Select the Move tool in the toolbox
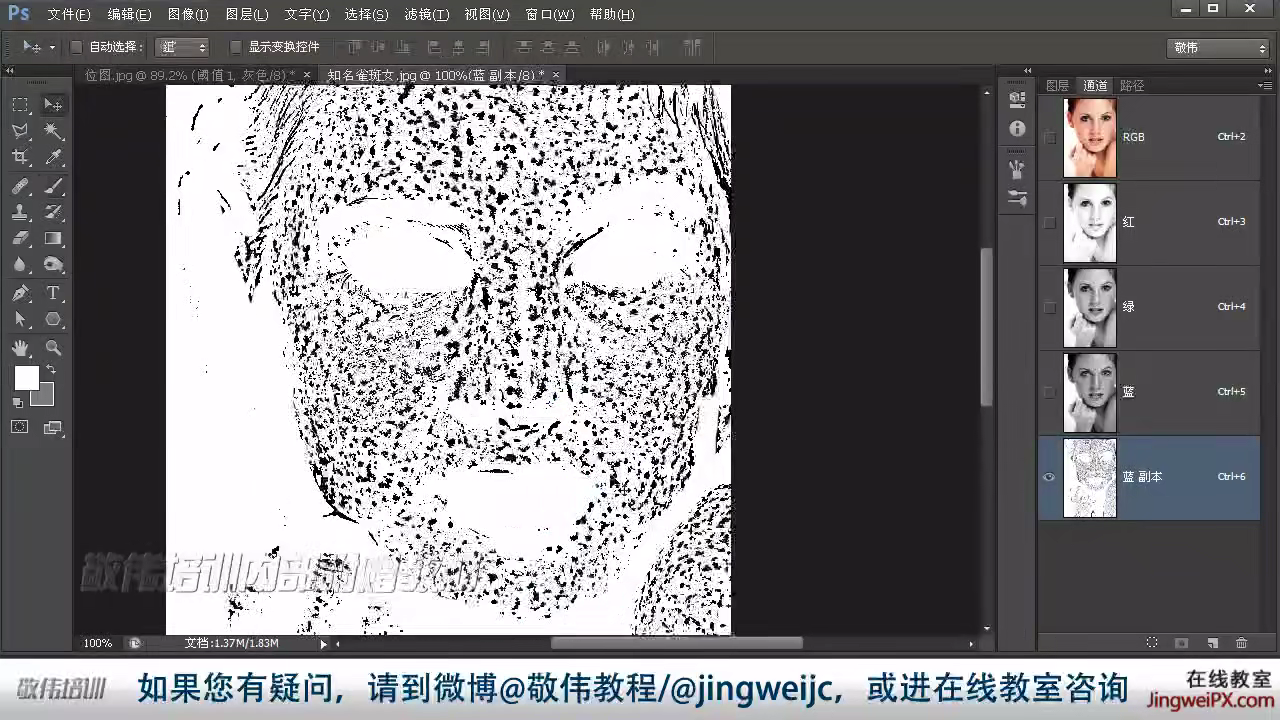 (x=53, y=105)
